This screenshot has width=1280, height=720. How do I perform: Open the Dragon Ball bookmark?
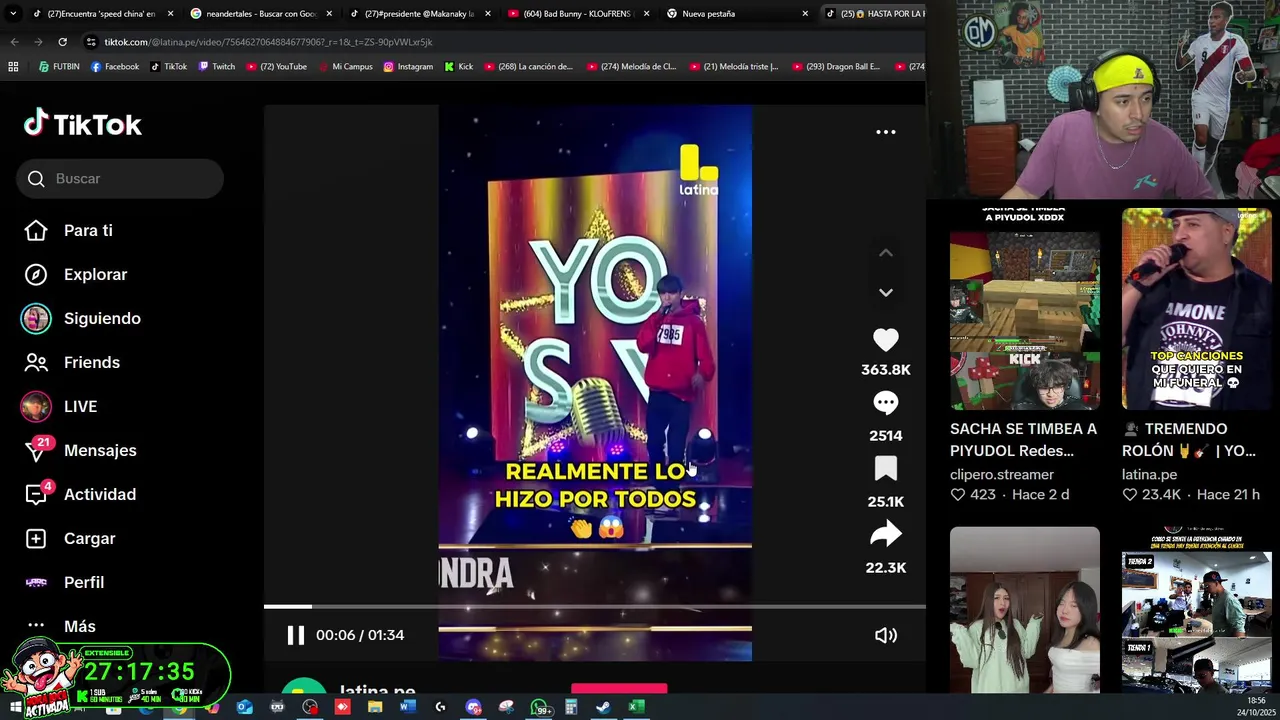836,67
